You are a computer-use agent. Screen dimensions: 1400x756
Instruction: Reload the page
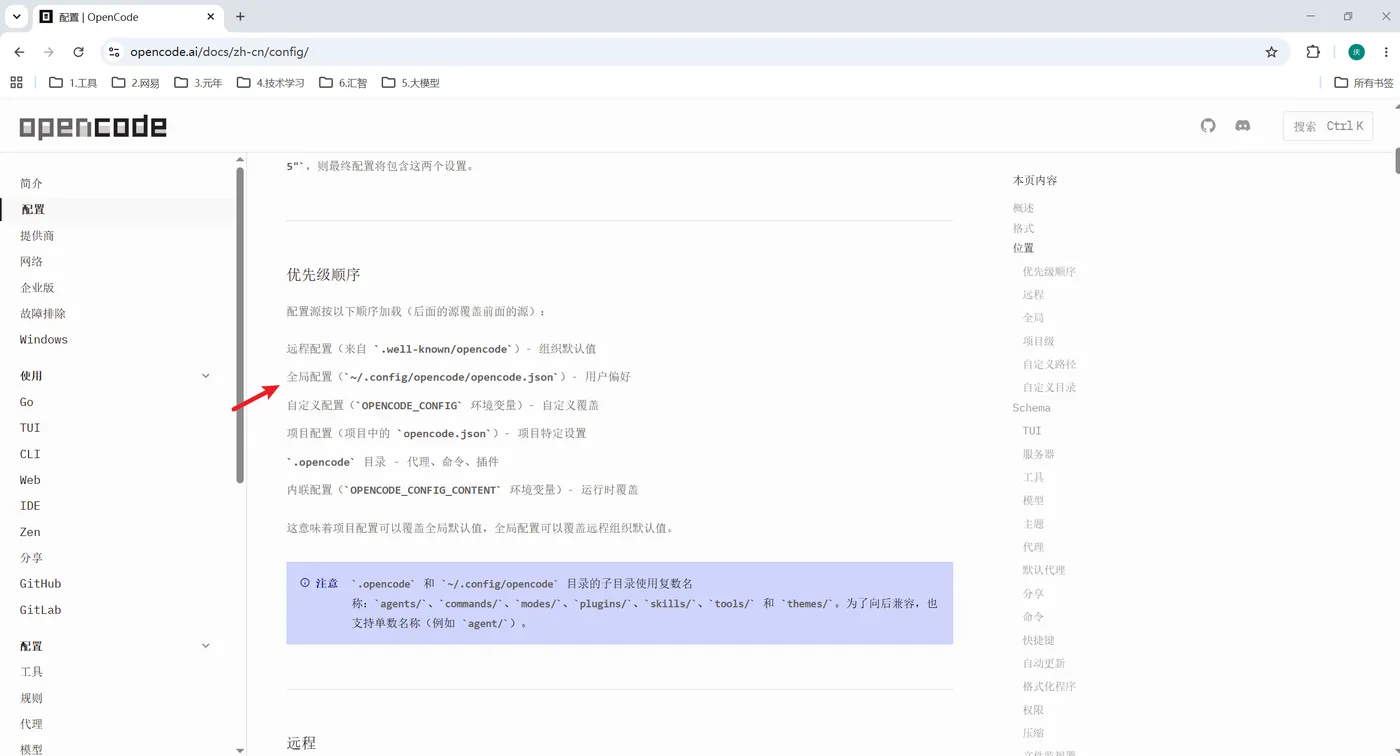(78, 52)
